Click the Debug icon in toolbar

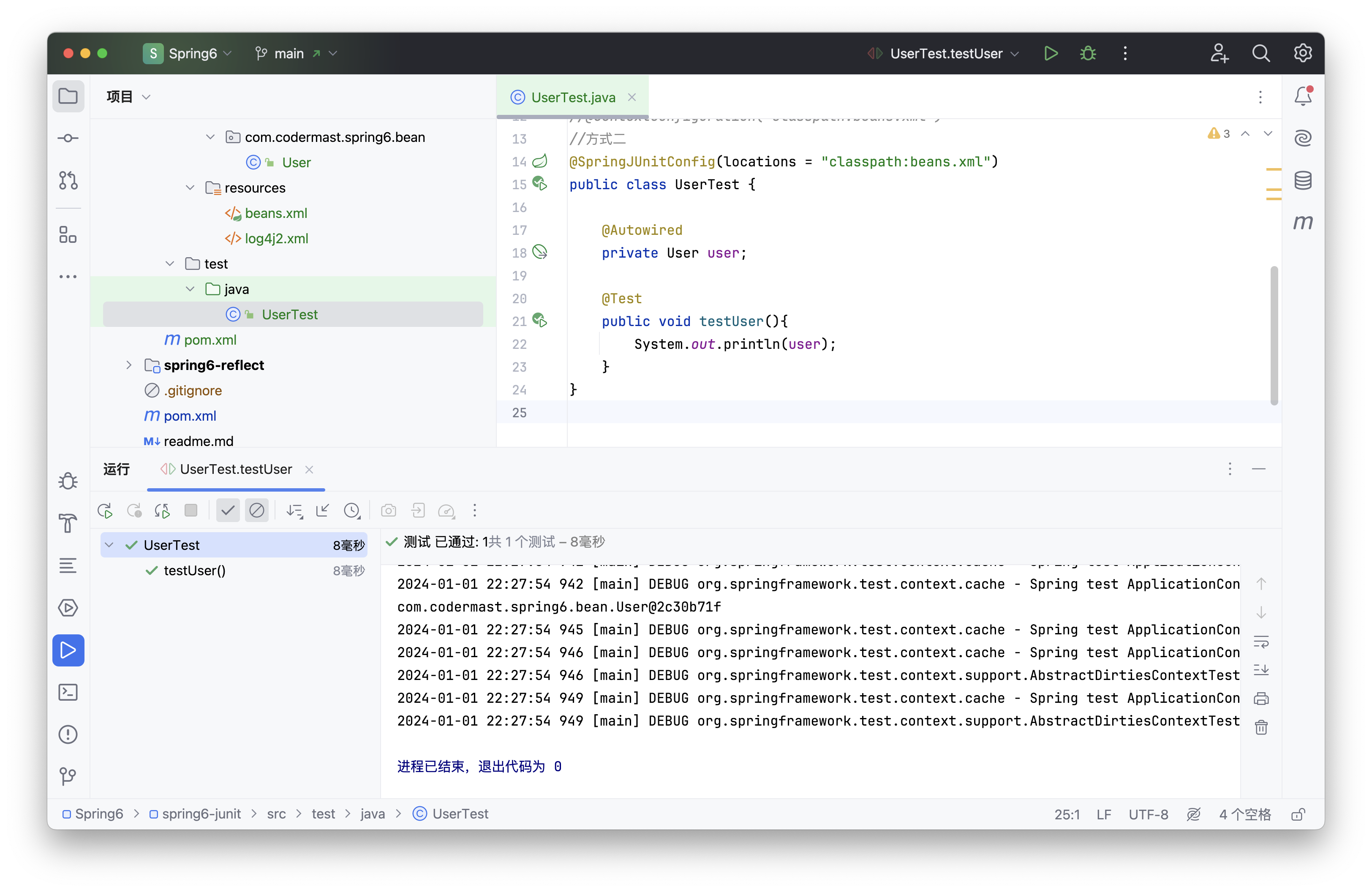pos(1089,53)
